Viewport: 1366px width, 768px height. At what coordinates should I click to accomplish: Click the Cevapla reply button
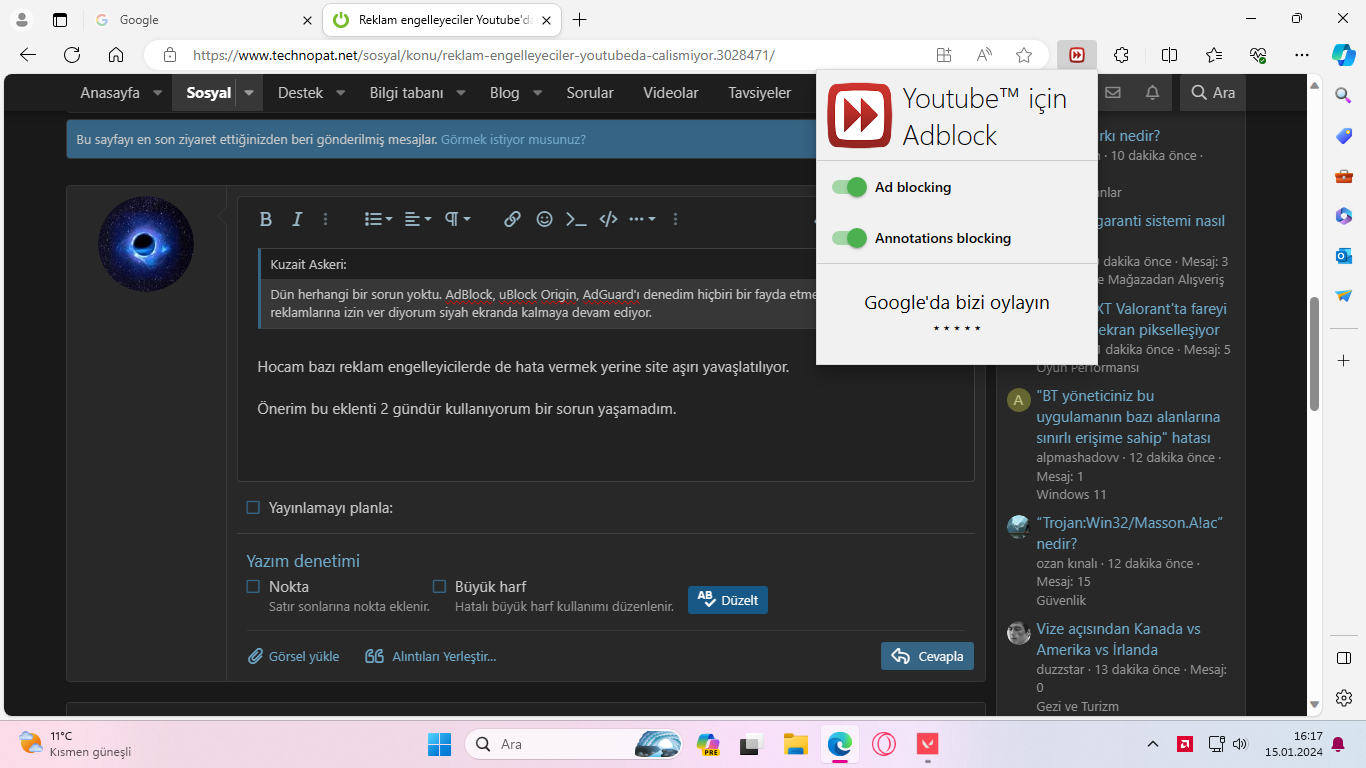(x=927, y=656)
